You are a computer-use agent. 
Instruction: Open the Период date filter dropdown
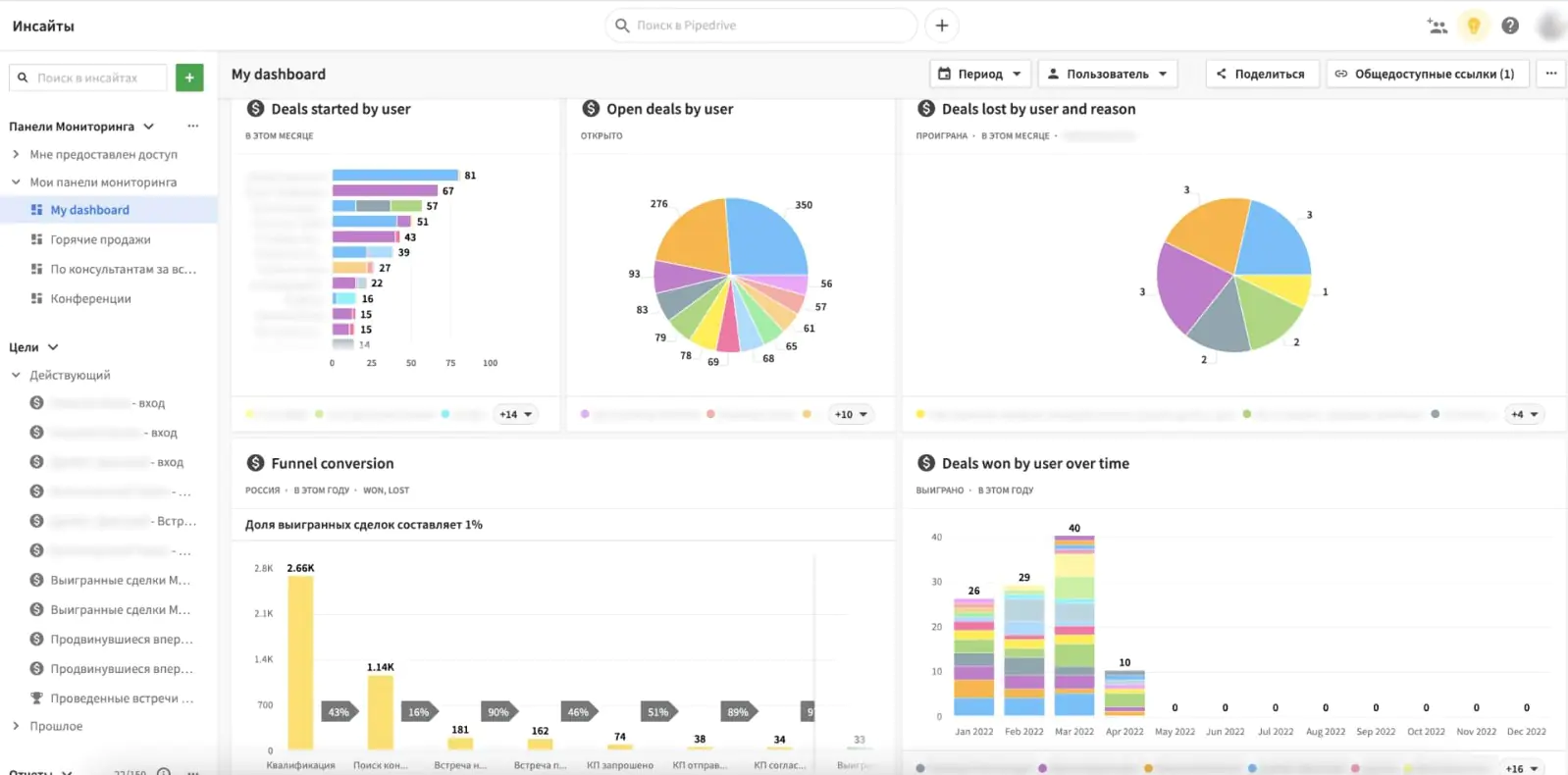pos(980,74)
